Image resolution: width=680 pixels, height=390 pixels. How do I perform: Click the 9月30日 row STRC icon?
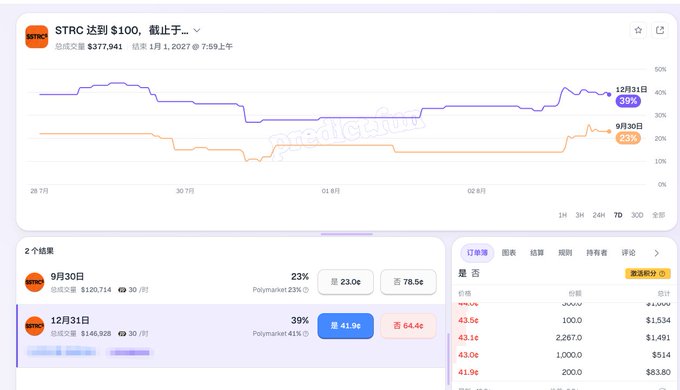click(x=34, y=282)
